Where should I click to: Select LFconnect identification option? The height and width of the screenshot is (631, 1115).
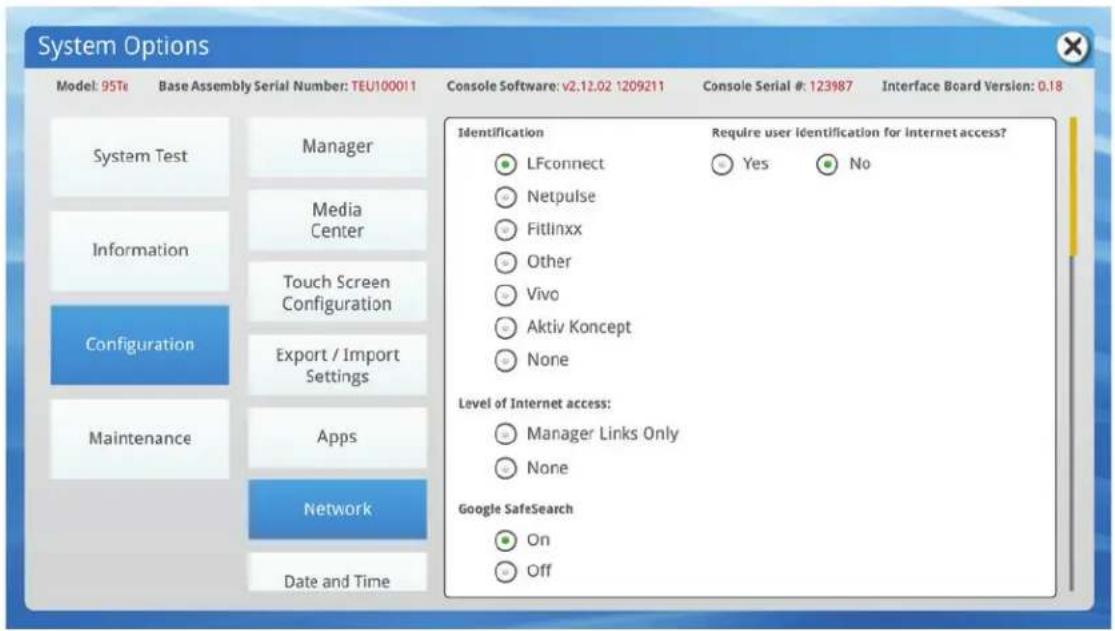(506, 164)
